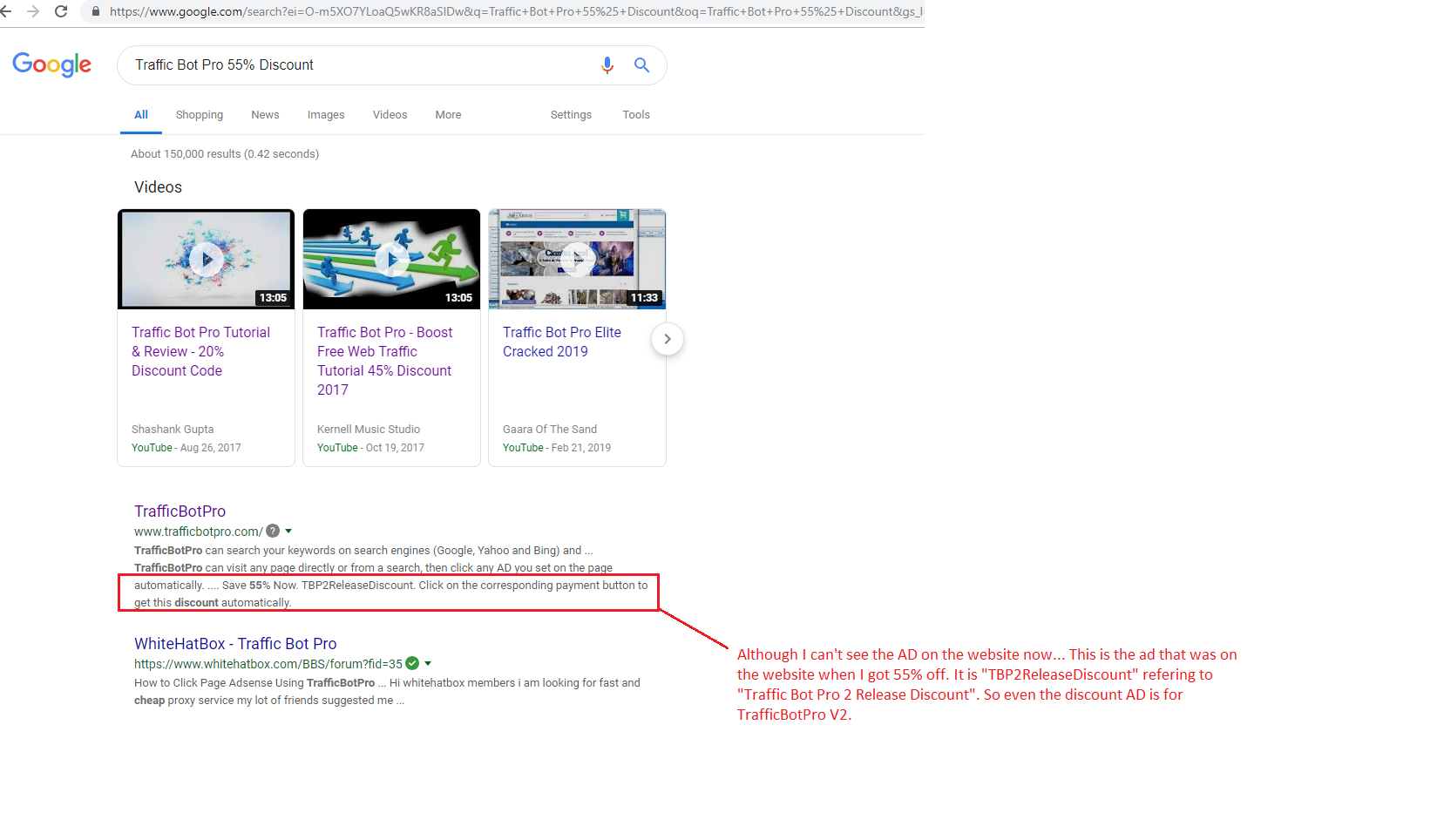Play the Boost Free Web Traffic video
This screenshot has width=1444, height=840.
tap(391, 260)
